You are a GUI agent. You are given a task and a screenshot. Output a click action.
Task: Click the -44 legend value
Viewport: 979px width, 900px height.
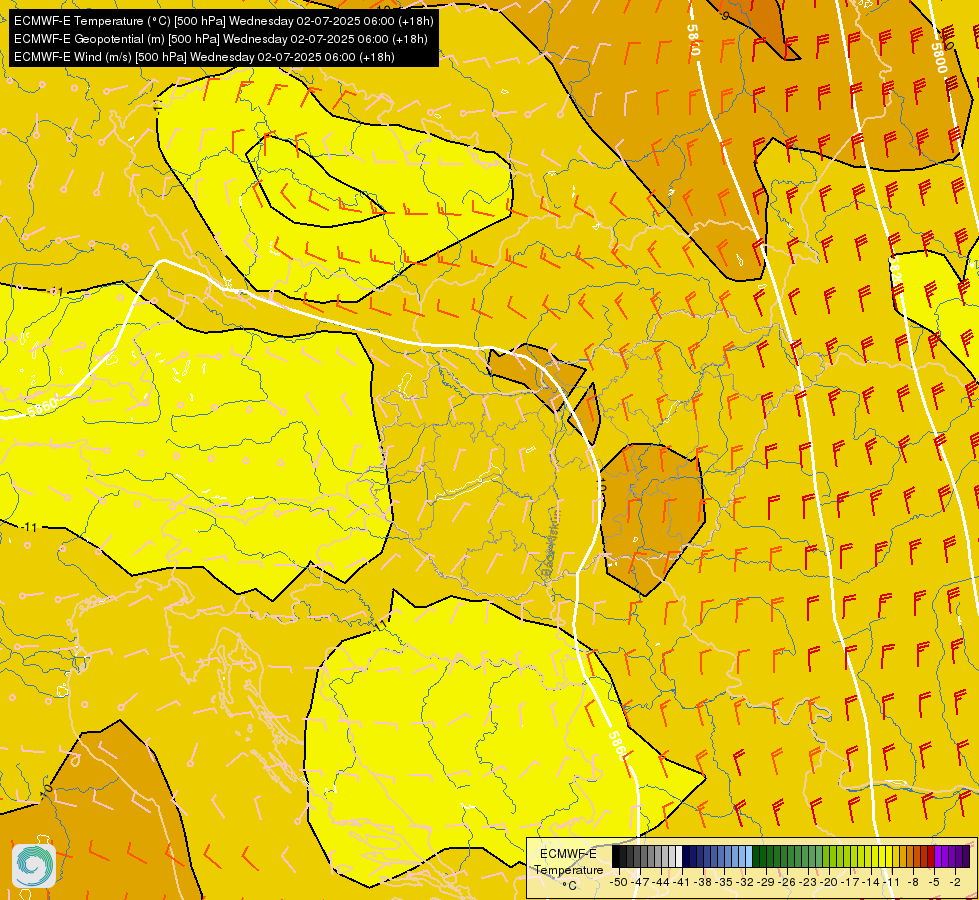click(661, 882)
